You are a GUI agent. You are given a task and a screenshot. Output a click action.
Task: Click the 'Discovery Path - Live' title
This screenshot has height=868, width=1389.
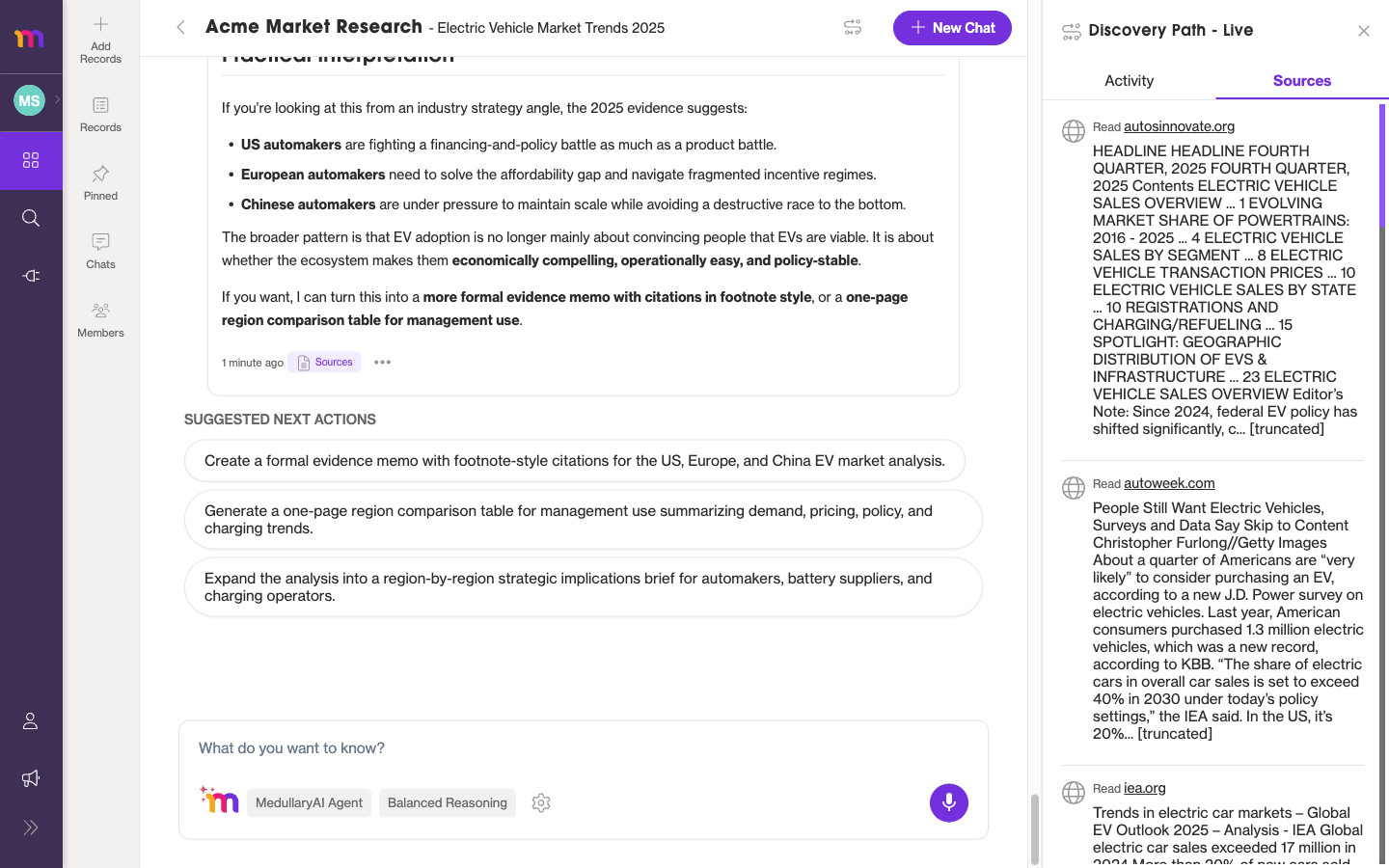click(x=1171, y=31)
